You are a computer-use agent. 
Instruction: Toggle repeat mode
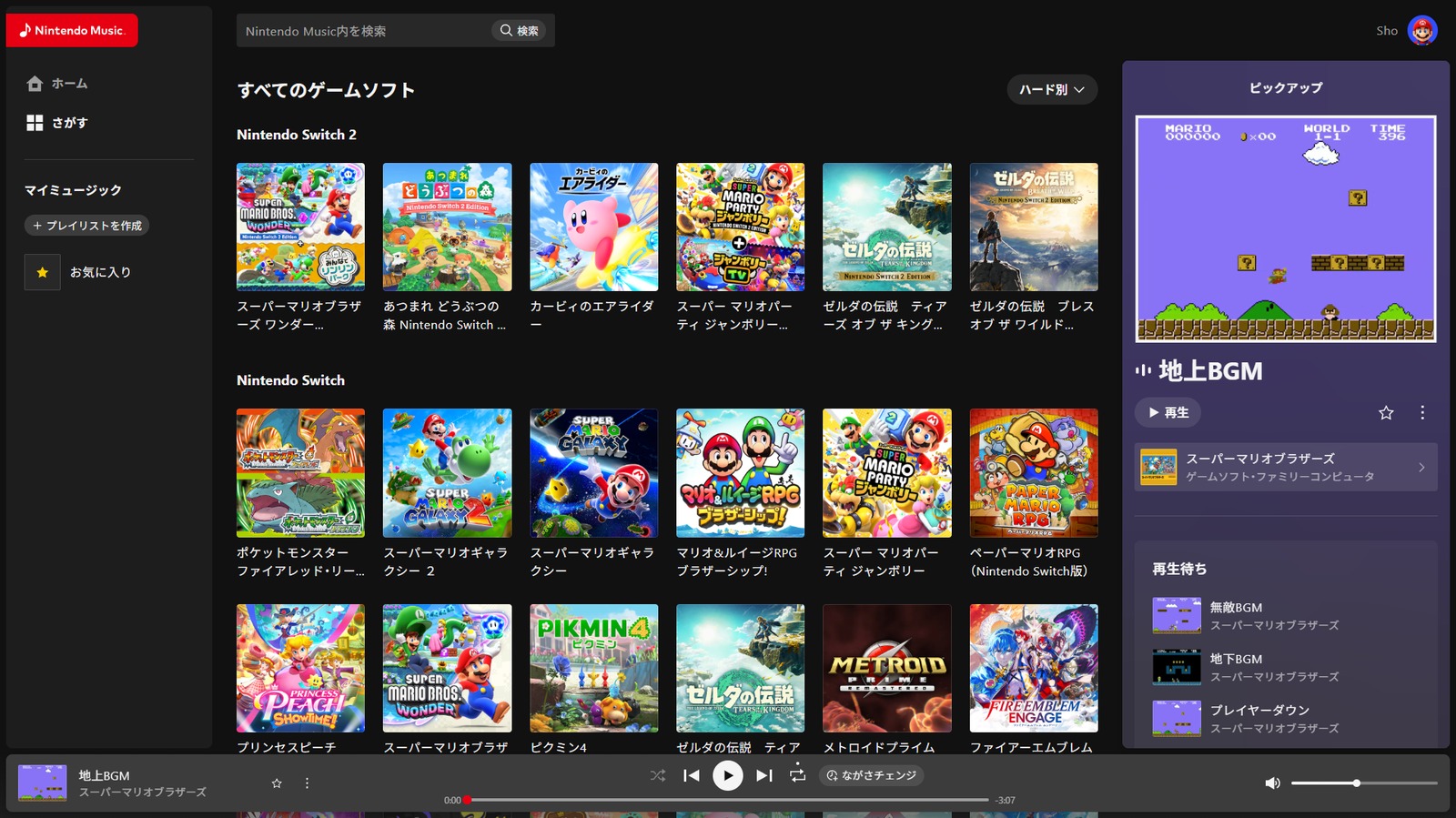point(798,775)
